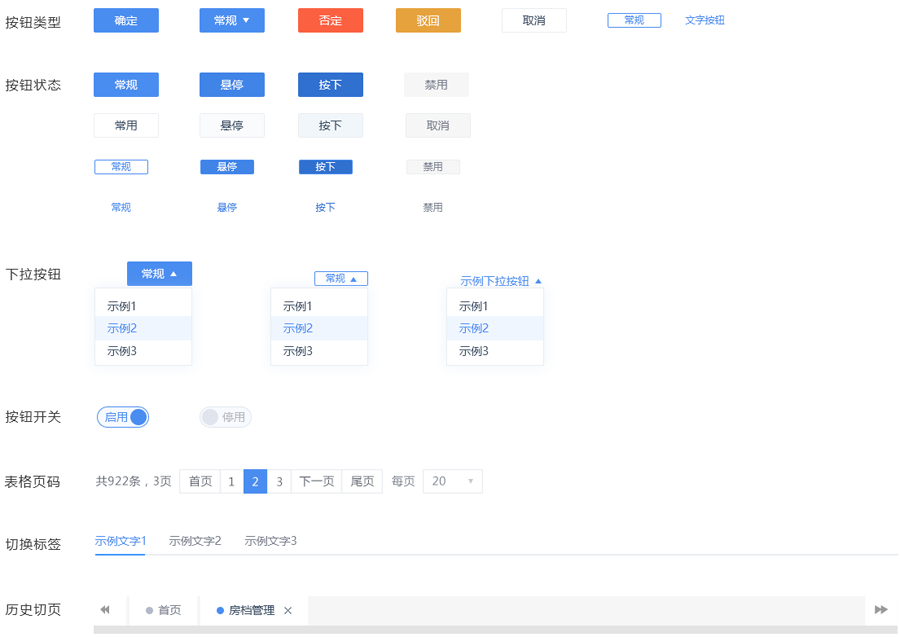Click the plain 取消 cancel button

[x=534, y=20]
